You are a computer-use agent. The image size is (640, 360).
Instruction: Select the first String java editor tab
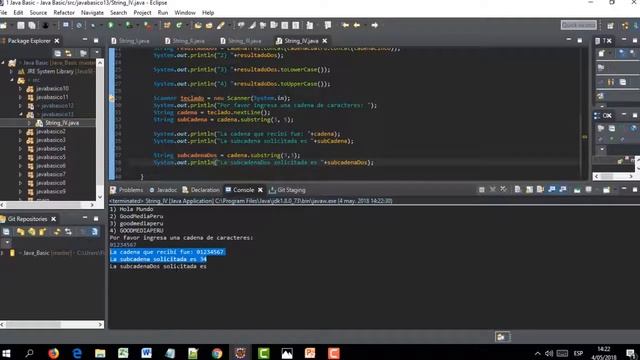point(130,41)
